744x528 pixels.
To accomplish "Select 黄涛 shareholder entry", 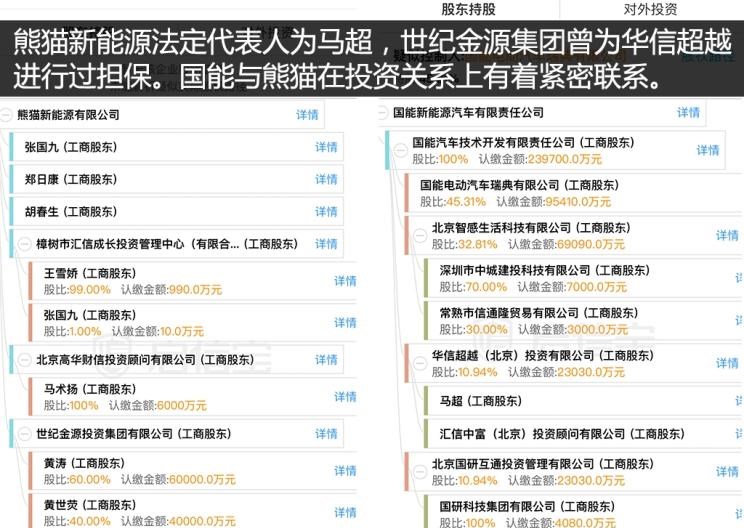I will pos(192,471).
